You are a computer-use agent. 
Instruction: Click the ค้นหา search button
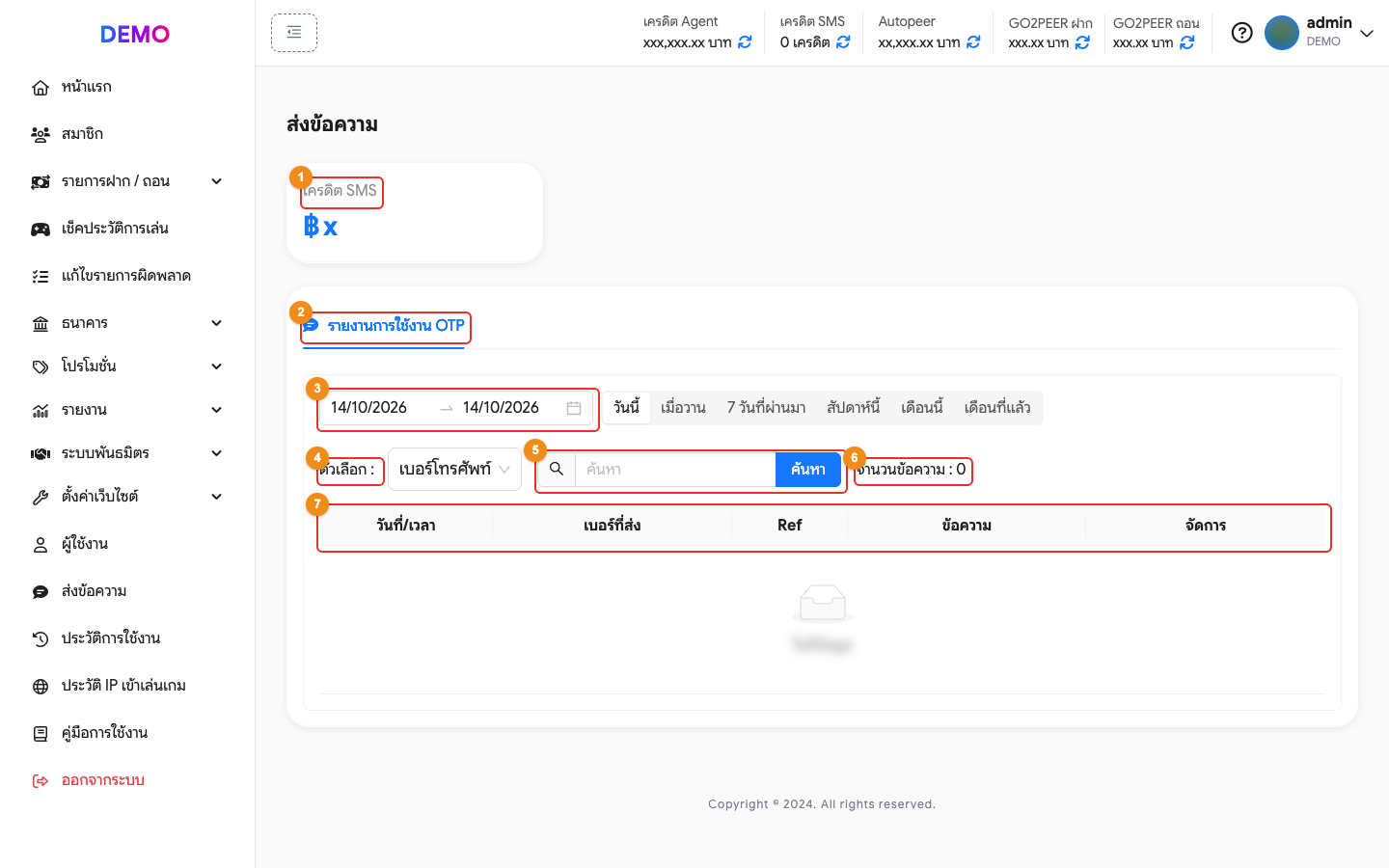tap(808, 470)
